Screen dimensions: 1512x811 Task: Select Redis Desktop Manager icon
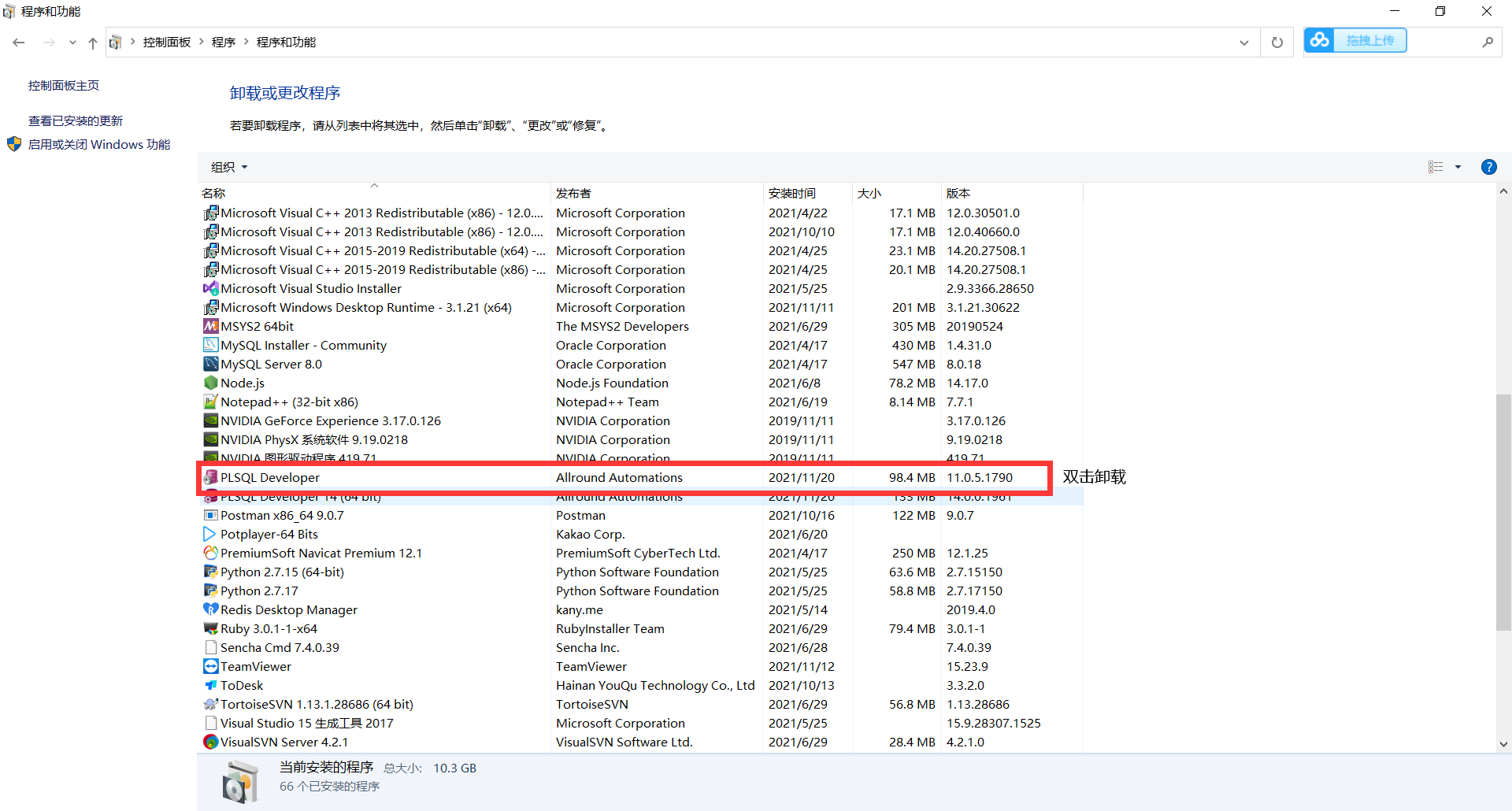click(x=210, y=609)
